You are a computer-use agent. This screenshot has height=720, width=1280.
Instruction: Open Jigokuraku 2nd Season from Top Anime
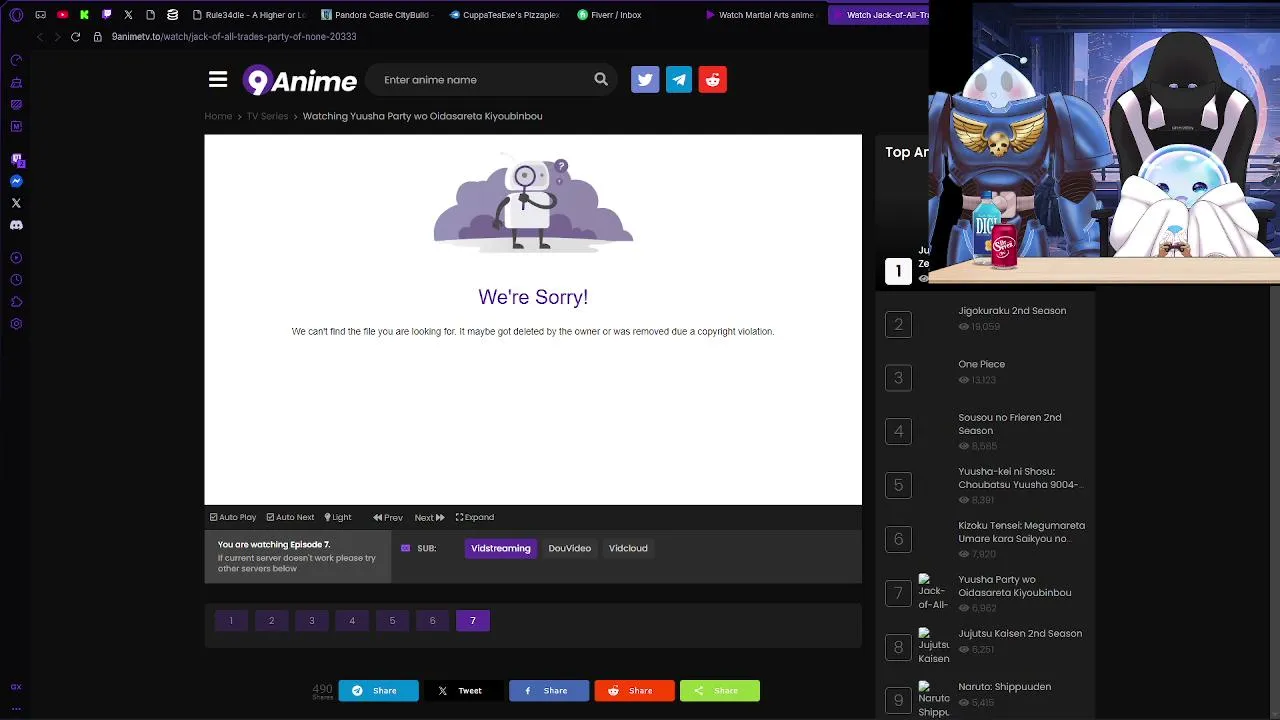(x=1012, y=311)
